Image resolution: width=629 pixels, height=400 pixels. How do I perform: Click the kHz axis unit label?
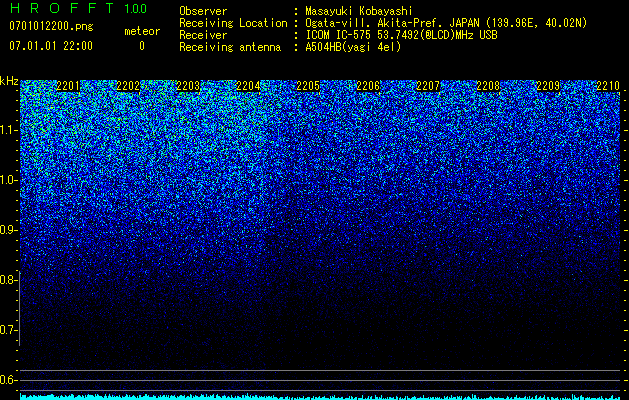pyautogui.click(x=9, y=81)
